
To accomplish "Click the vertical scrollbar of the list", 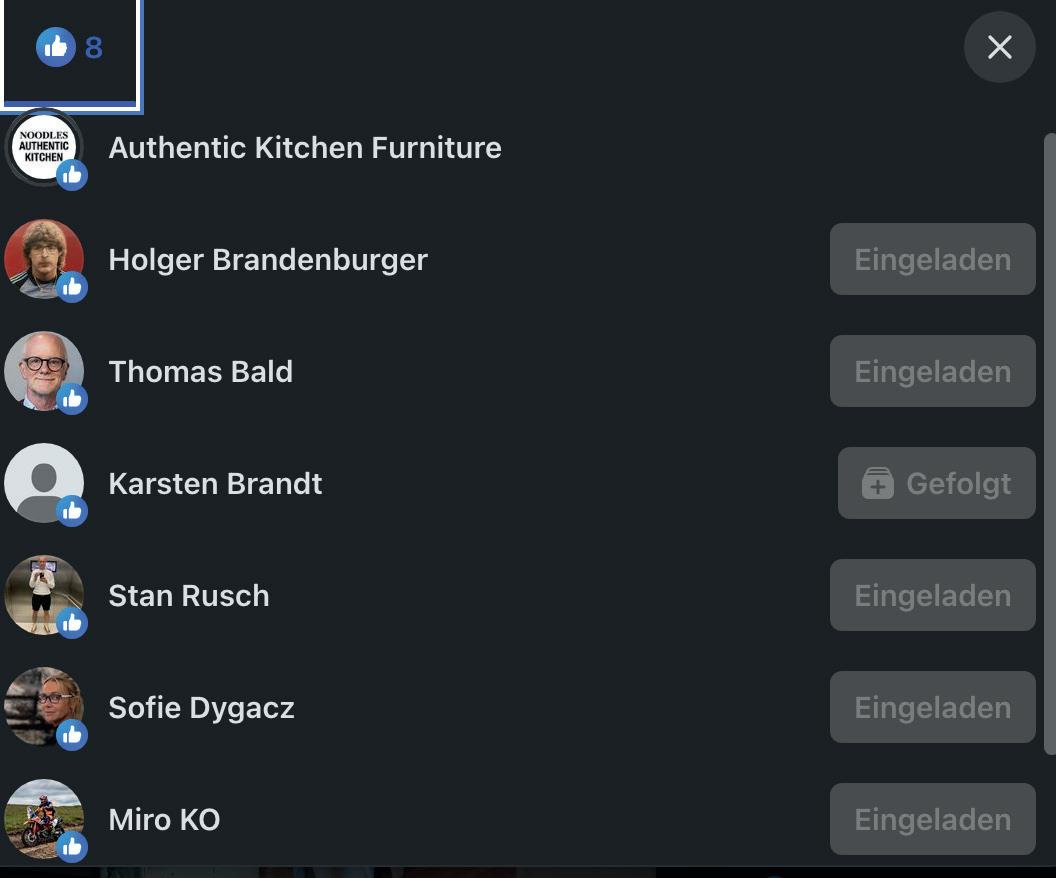I will pos(1049,440).
